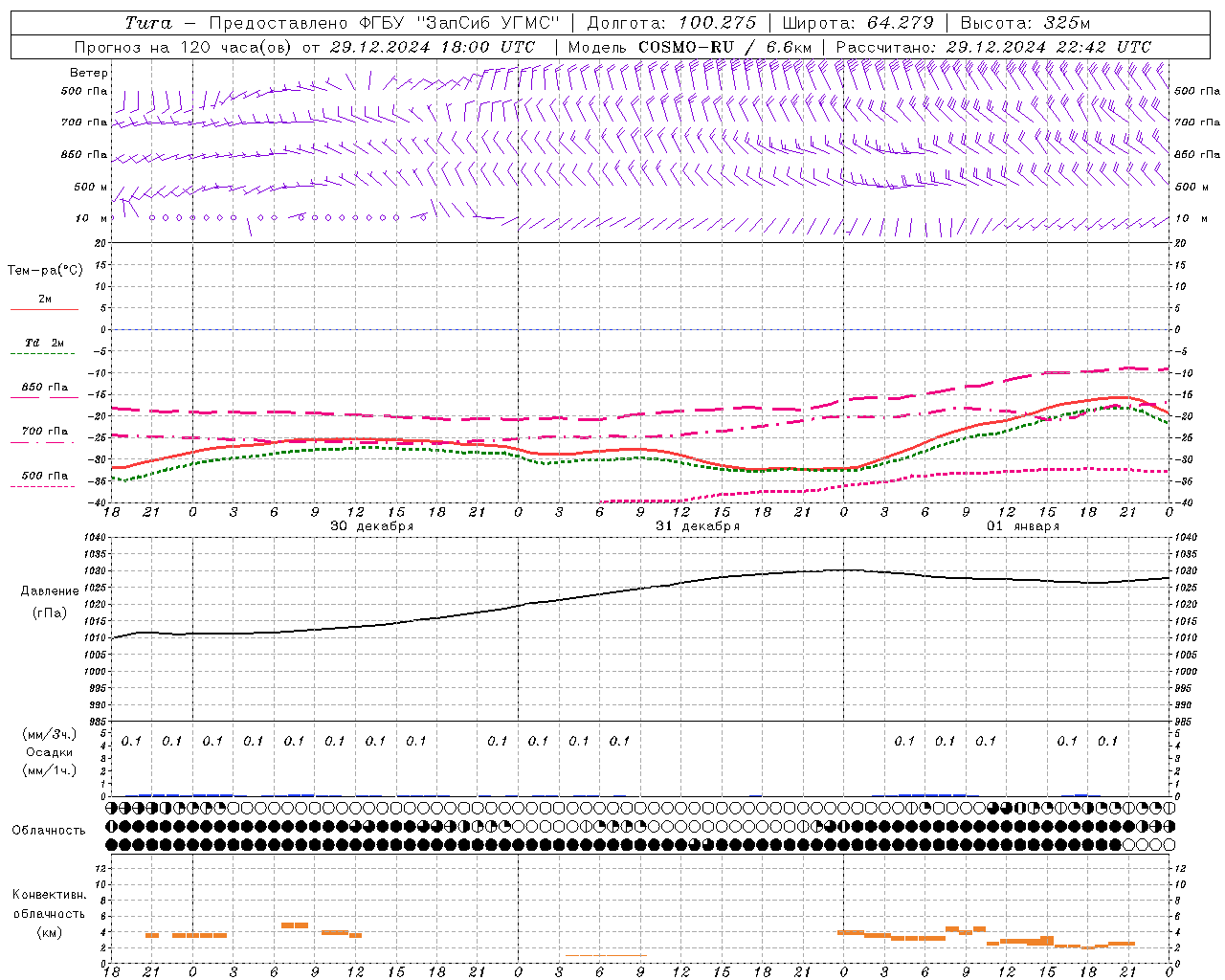This screenshot has height=980, width=1225.
Task: Click the elevation text "Высота: 325м"
Action: (1025, 23)
